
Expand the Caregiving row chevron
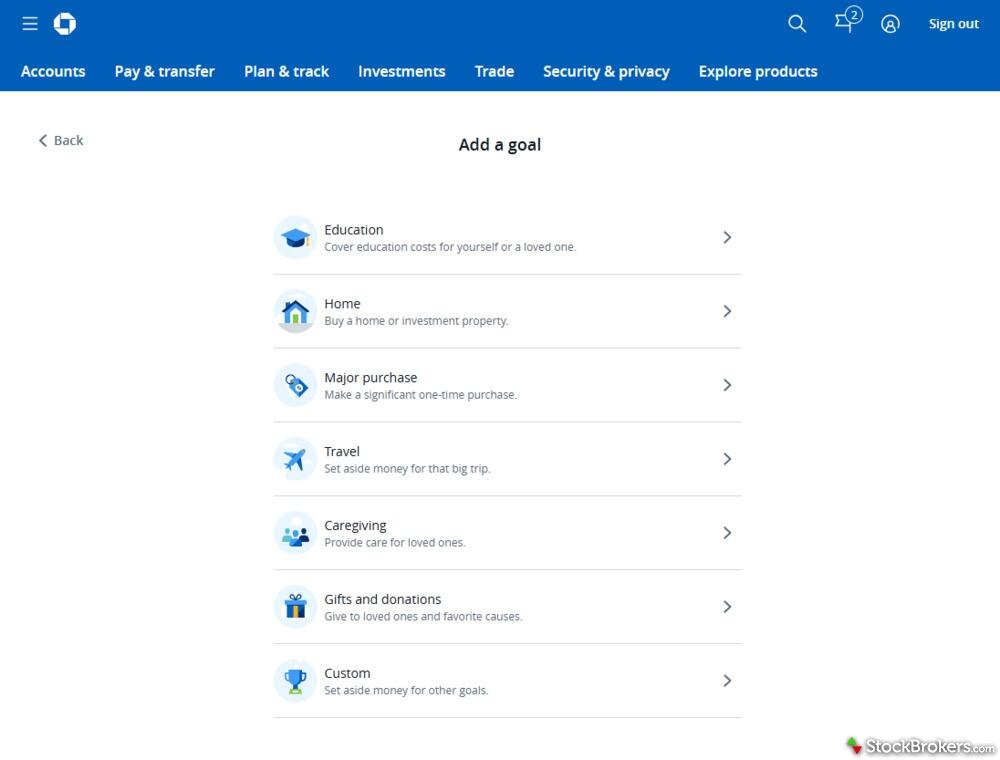pos(727,533)
